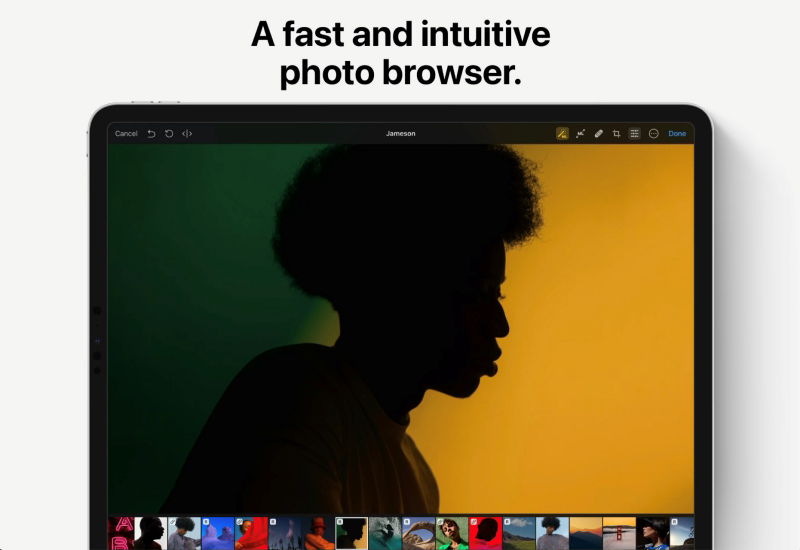Toggle the before/after comparison icon
The width and height of the screenshot is (800, 550).
tap(187, 134)
